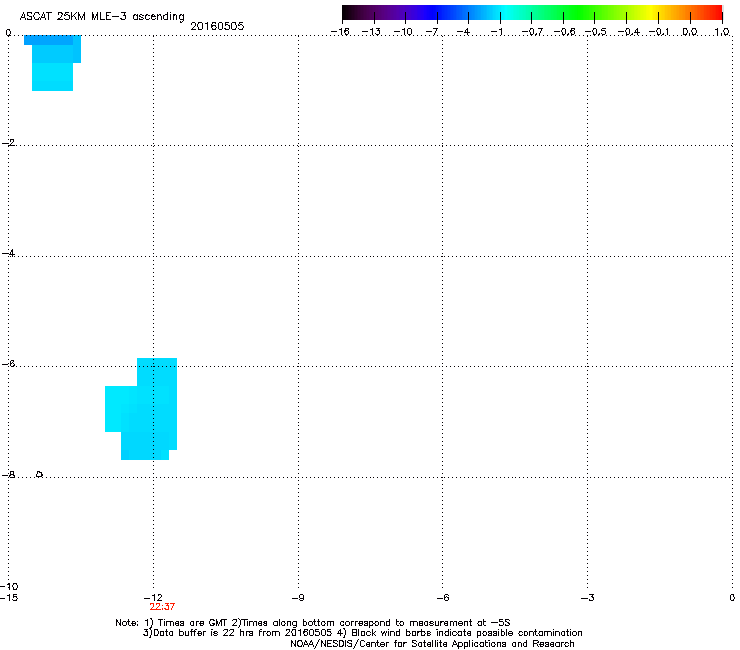Click the color bar label '-4'
The width and height of the screenshot is (740, 650).
(x=463, y=32)
